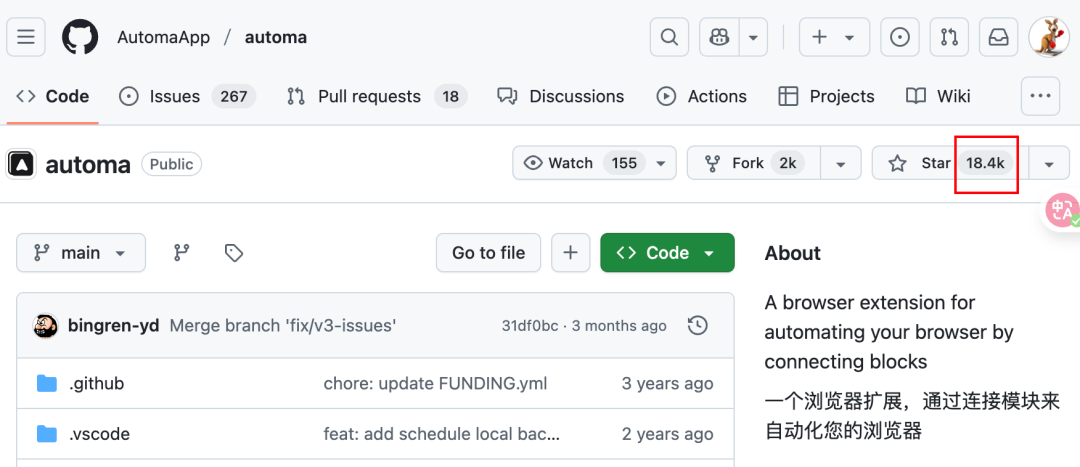Expand the Star lists dropdown arrow
1080x467 pixels.
coord(1049,164)
